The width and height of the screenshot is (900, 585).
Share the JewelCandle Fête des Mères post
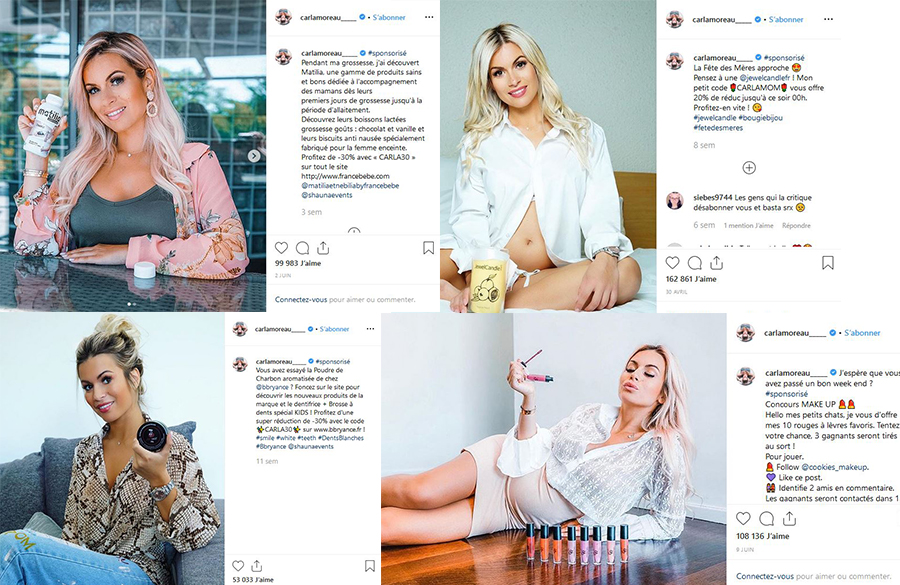point(716,263)
